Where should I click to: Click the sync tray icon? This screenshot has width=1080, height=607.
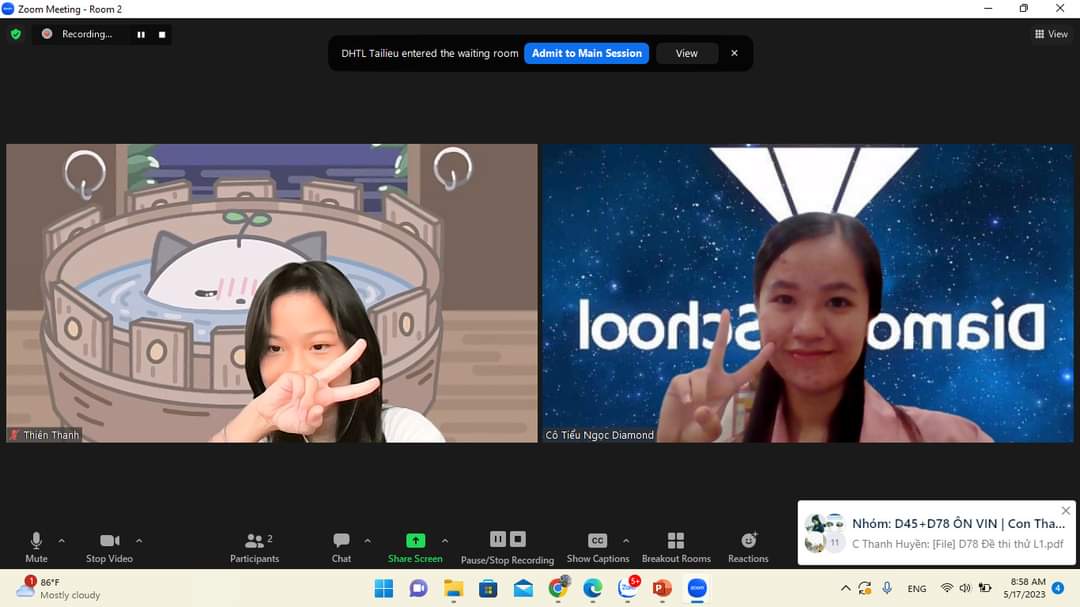[865, 588]
